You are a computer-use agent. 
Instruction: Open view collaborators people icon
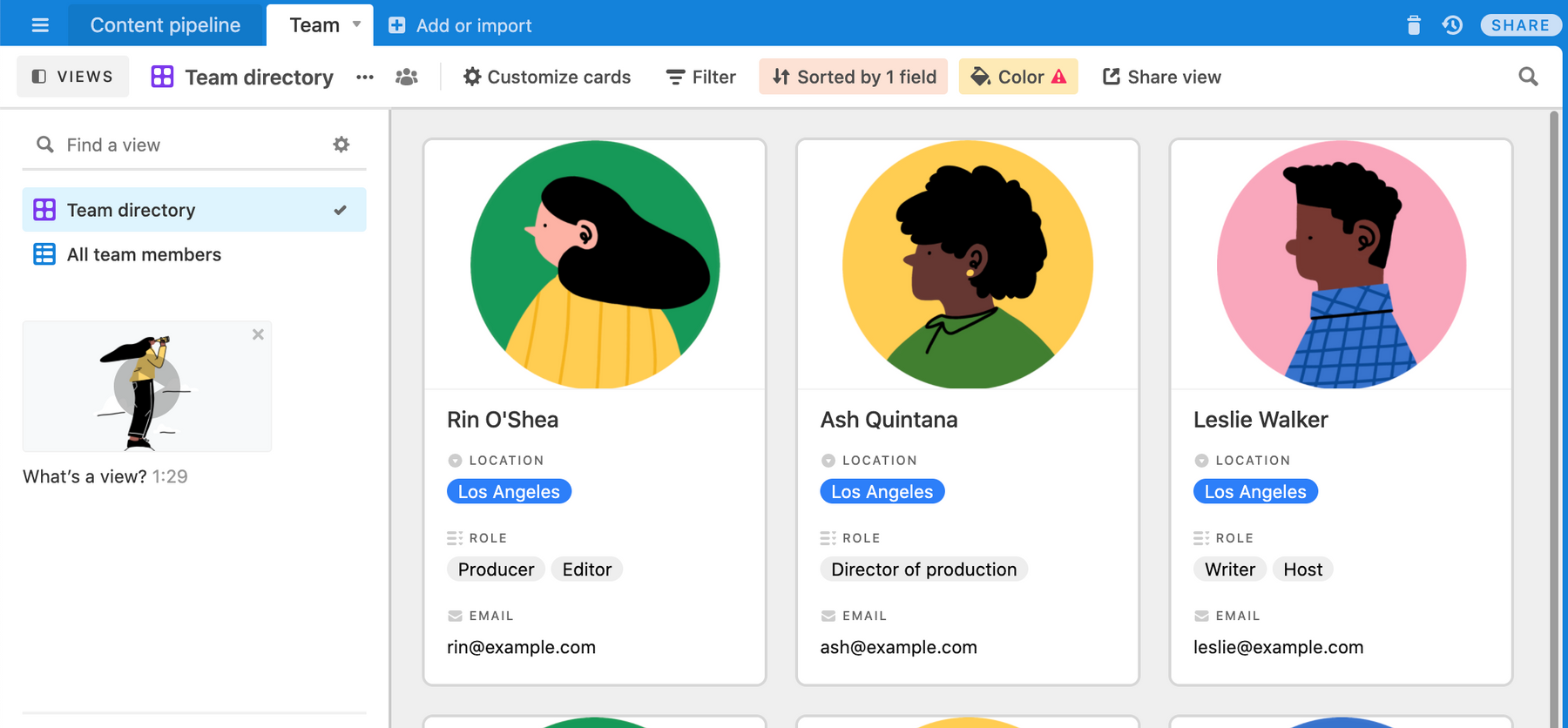pyautogui.click(x=407, y=77)
